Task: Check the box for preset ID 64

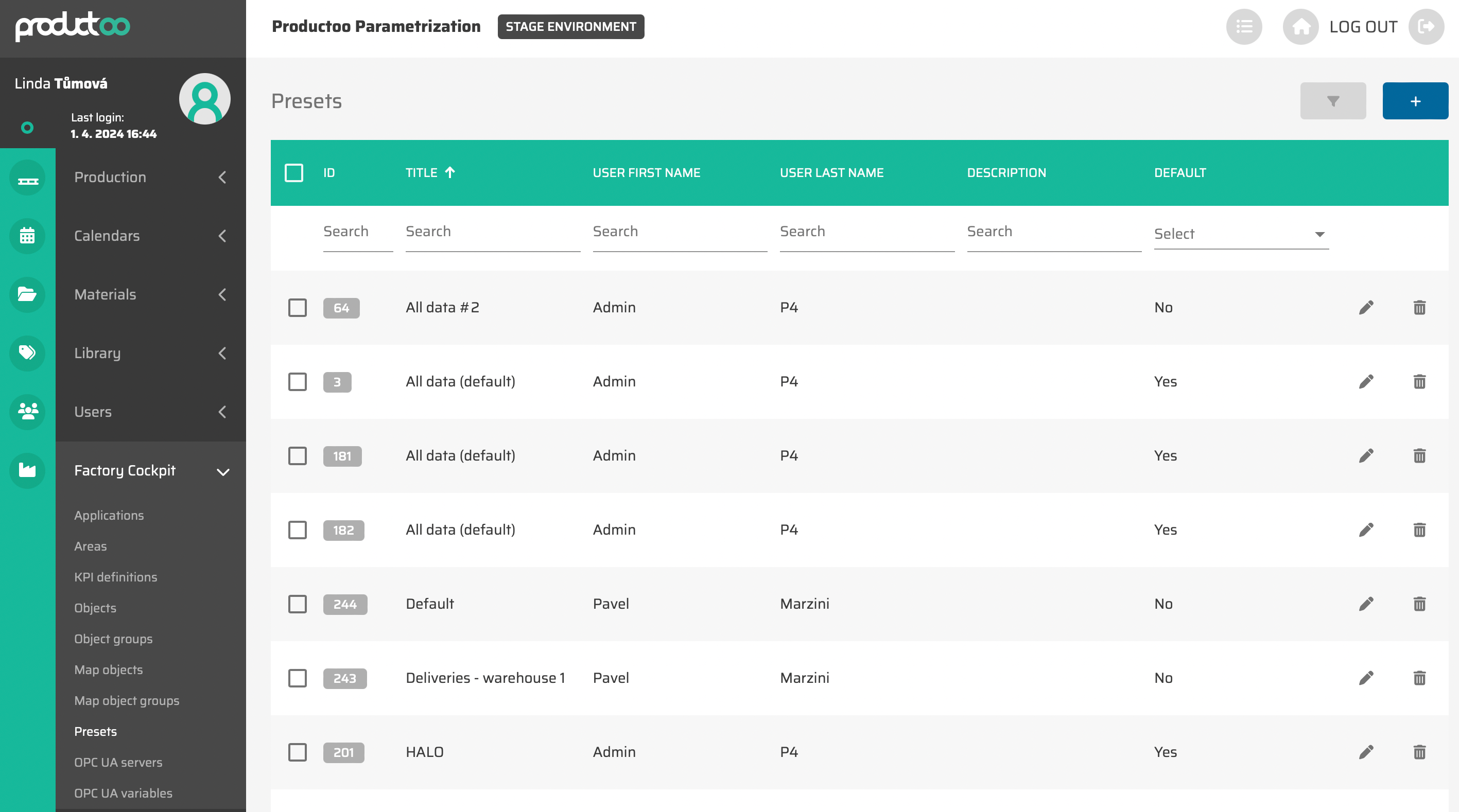Action: [x=298, y=308]
